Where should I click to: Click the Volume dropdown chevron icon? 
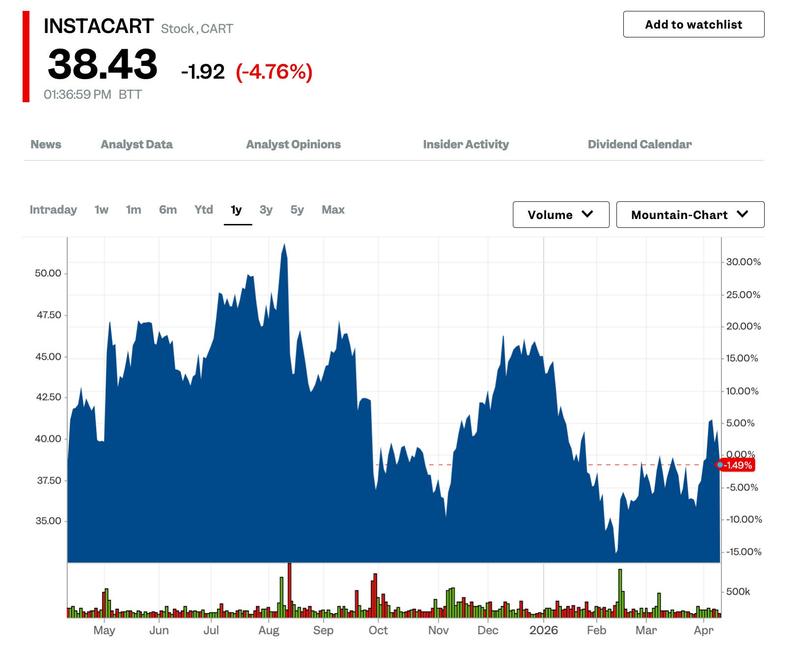587,214
